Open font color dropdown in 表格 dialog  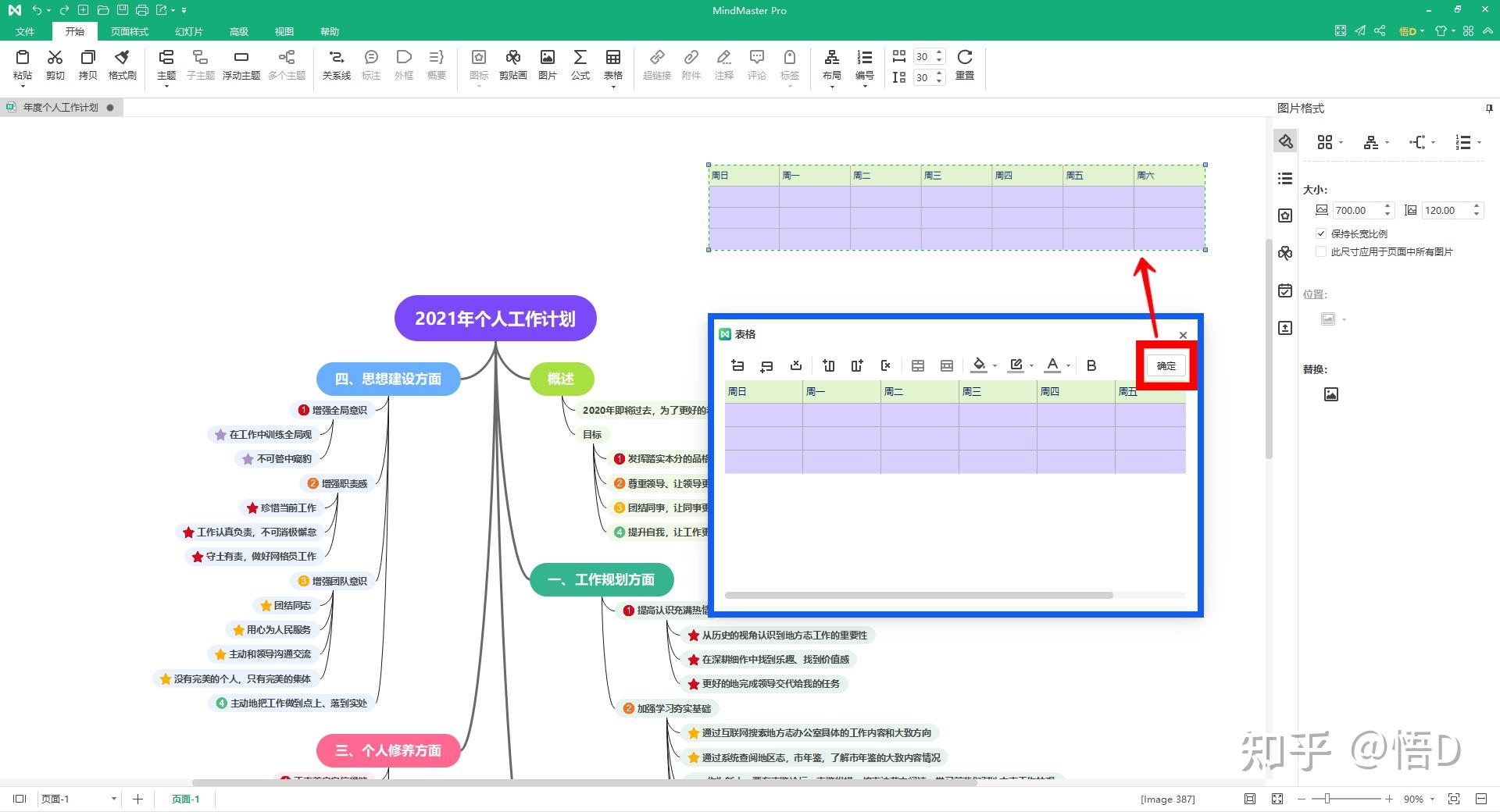click(1068, 365)
